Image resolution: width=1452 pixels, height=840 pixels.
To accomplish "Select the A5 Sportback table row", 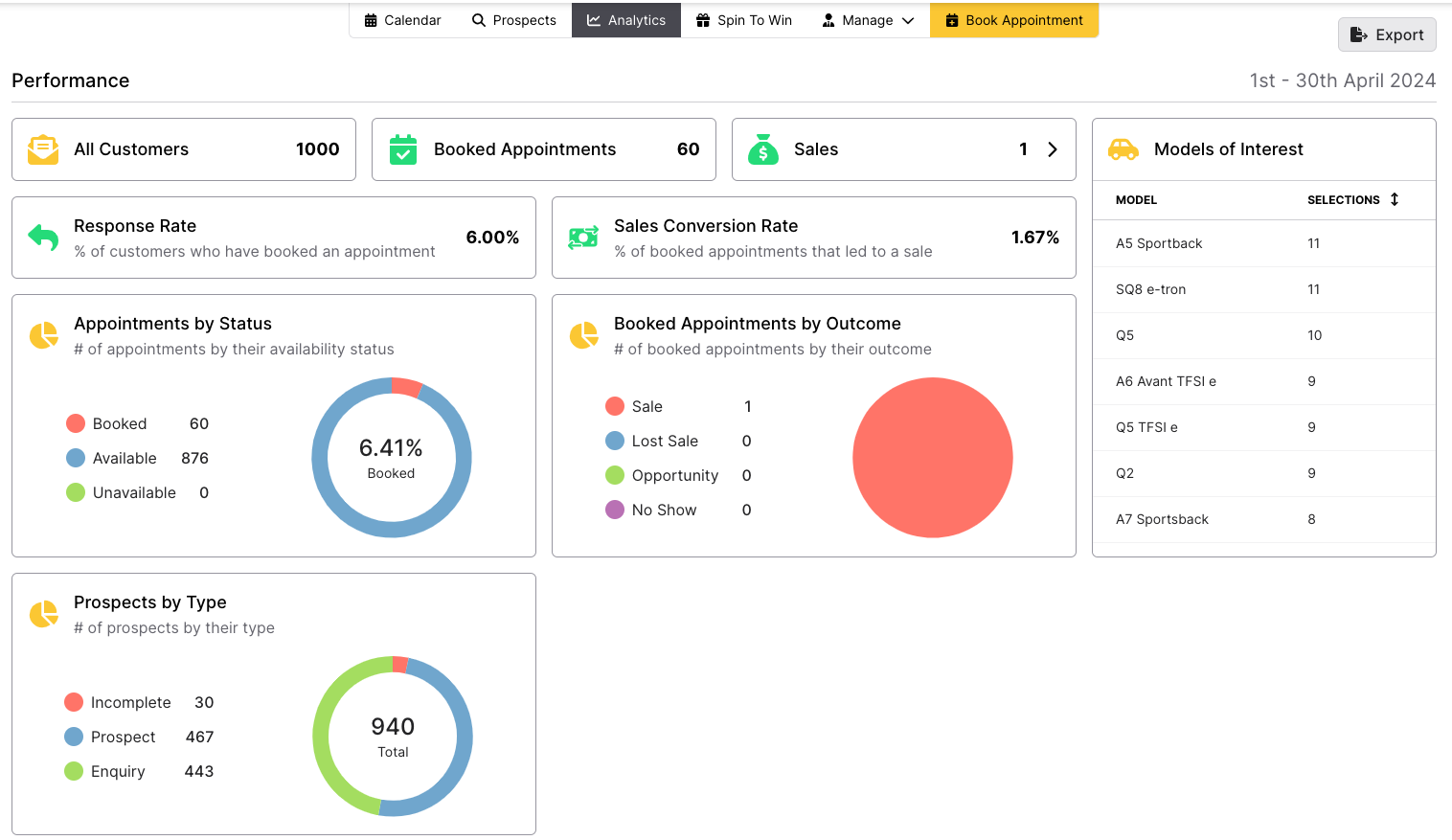I will tap(1264, 243).
